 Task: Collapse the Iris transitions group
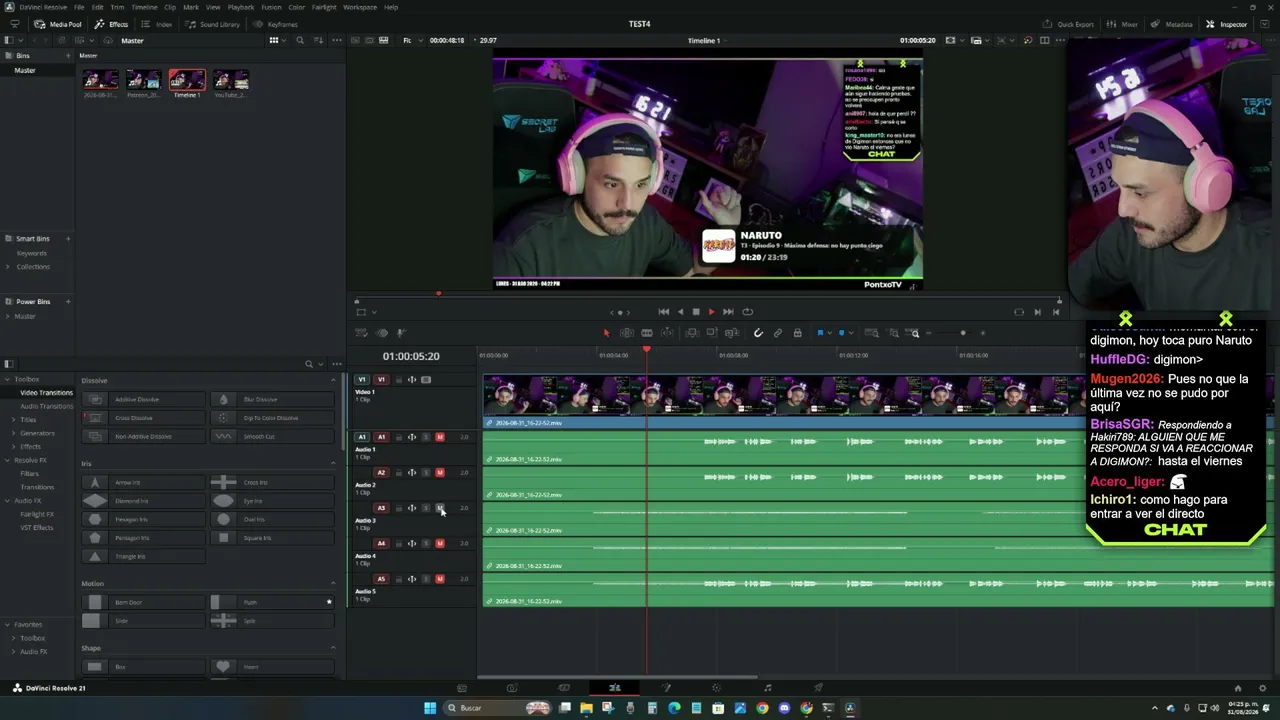(333, 464)
